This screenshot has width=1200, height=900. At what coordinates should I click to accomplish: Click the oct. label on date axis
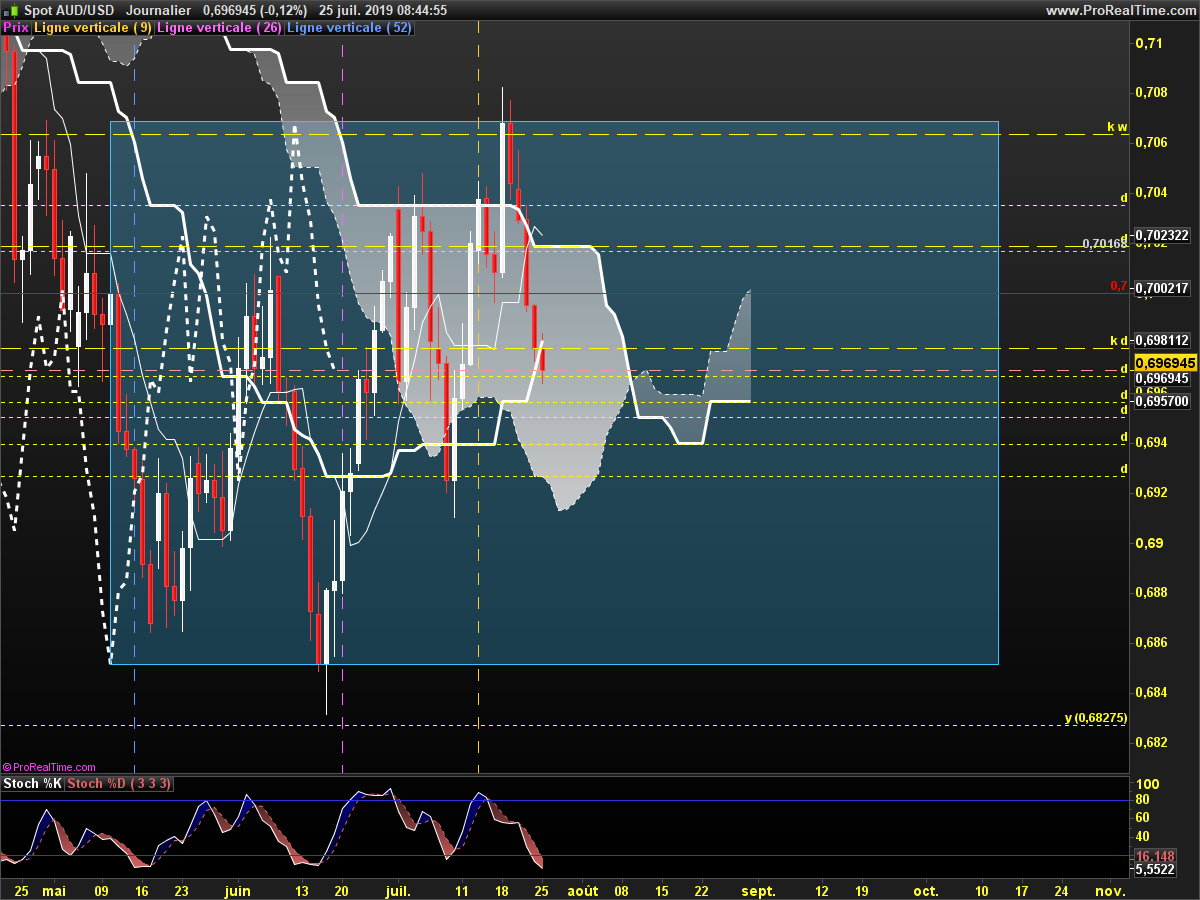click(927, 890)
